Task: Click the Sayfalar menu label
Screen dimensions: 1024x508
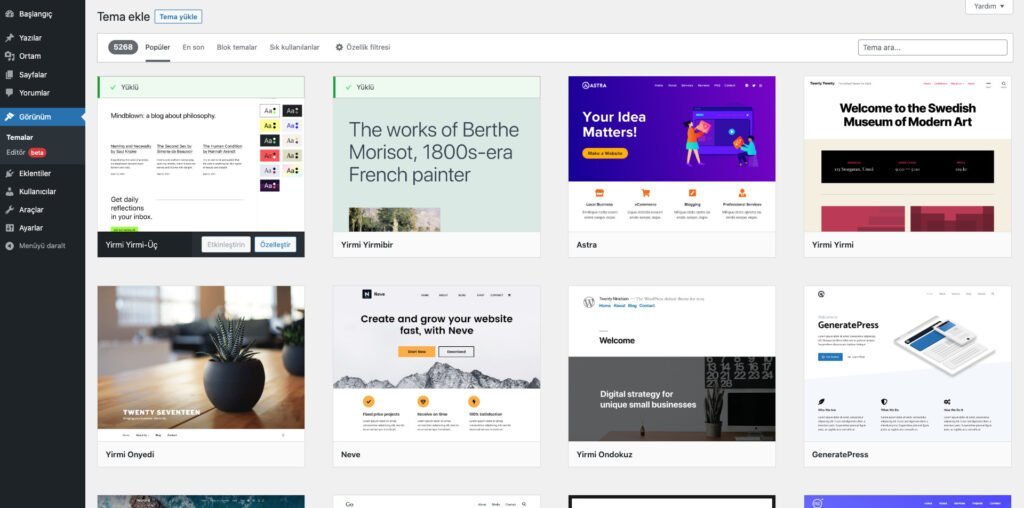Action: pos(33,74)
